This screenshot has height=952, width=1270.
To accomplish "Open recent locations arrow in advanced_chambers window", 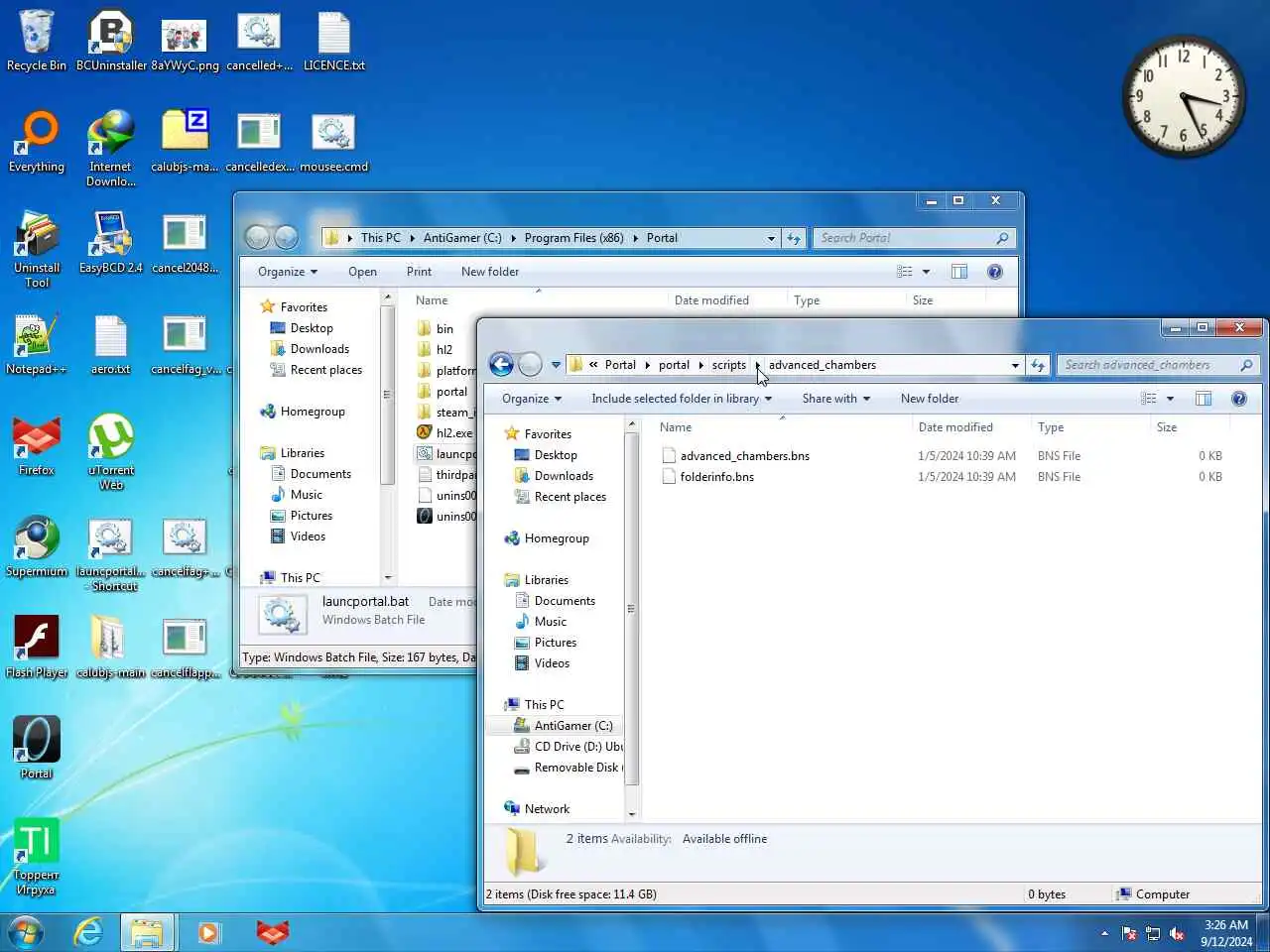I will pyautogui.click(x=556, y=365).
